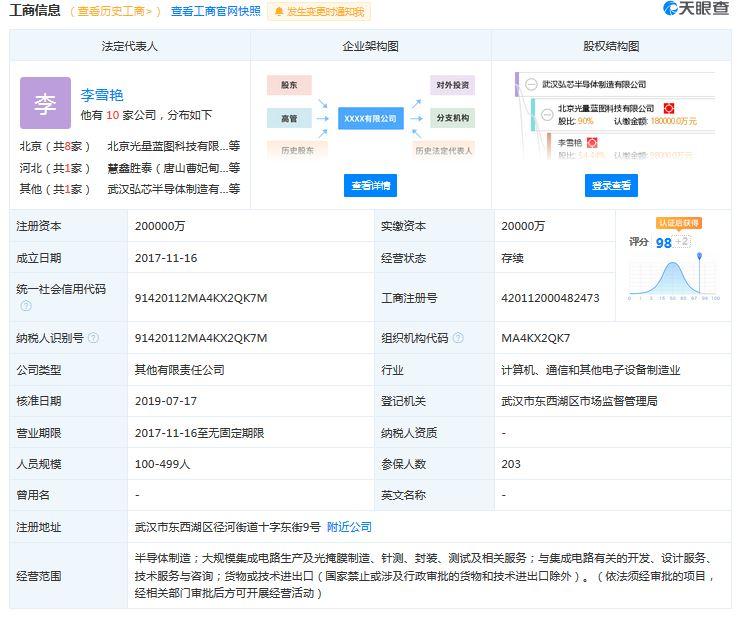Open 附近公司 link beside registered address
This screenshot has height=617, width=739.
coord(349,527)
